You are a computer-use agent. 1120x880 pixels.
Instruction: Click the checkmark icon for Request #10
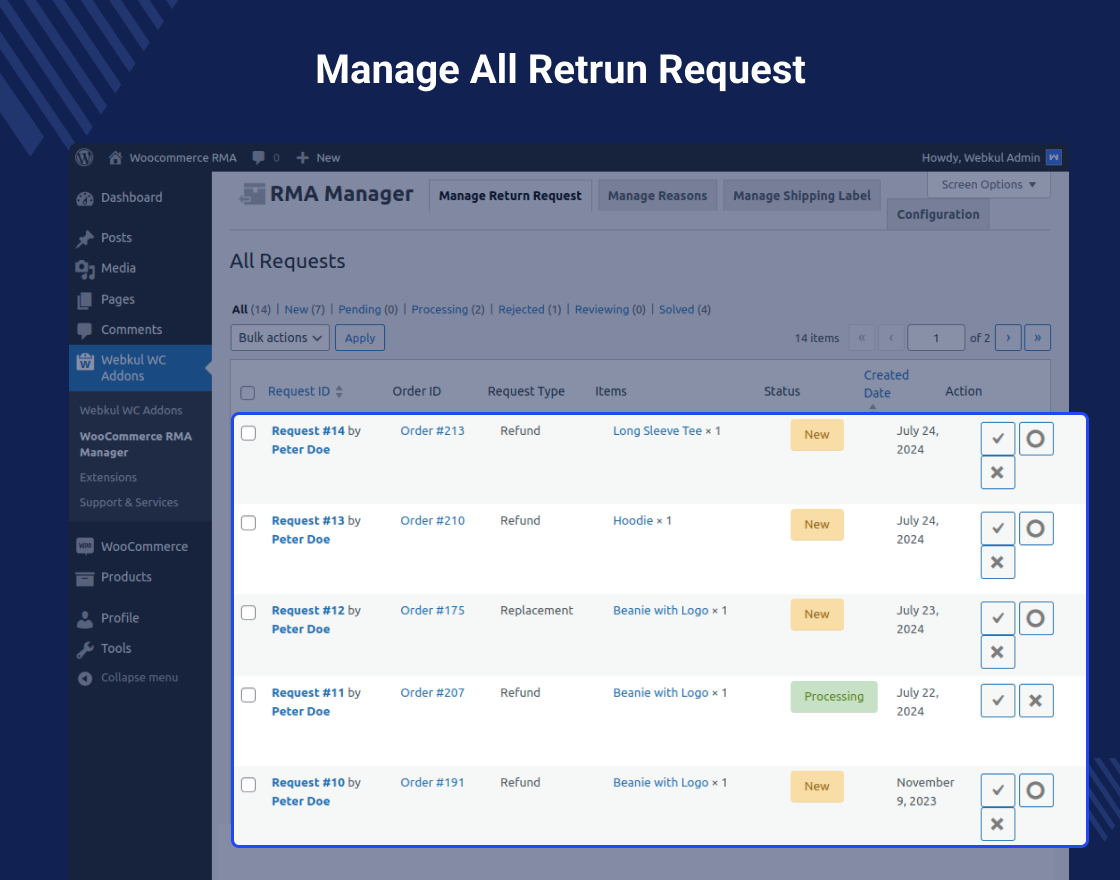pyautogui.click(x=997, y=790)
